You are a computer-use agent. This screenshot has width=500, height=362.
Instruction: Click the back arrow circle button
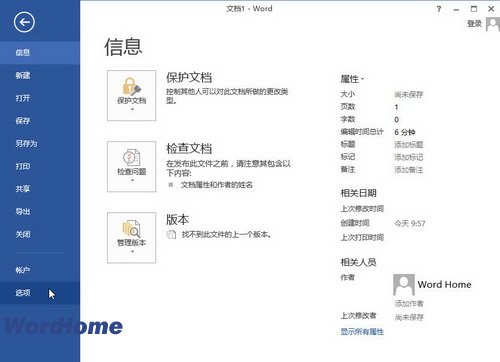pyautogui.click(x=24, y=22)
